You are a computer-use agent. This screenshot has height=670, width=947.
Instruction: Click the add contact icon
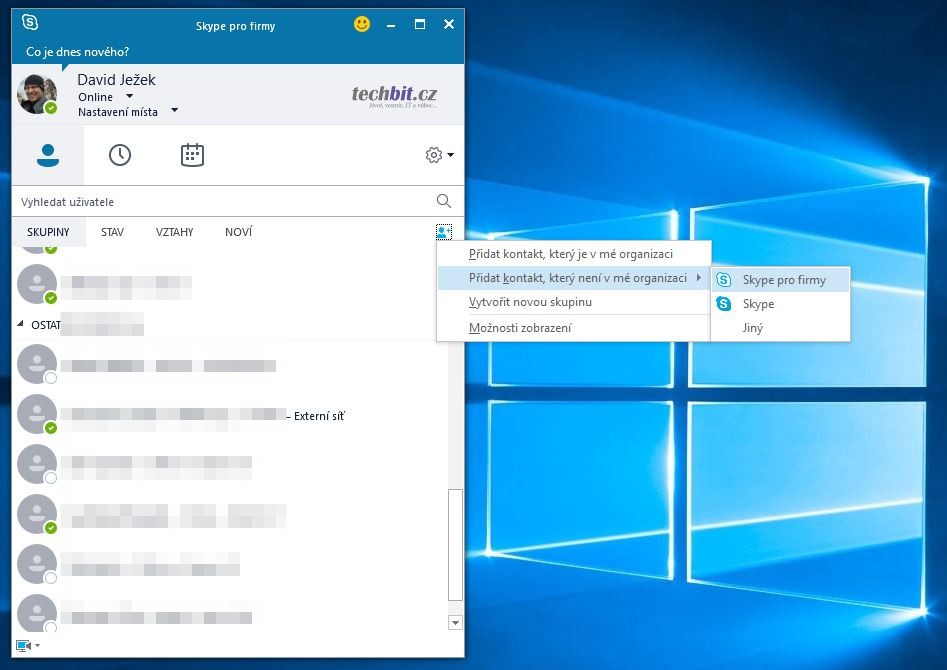tap(444, 232)
